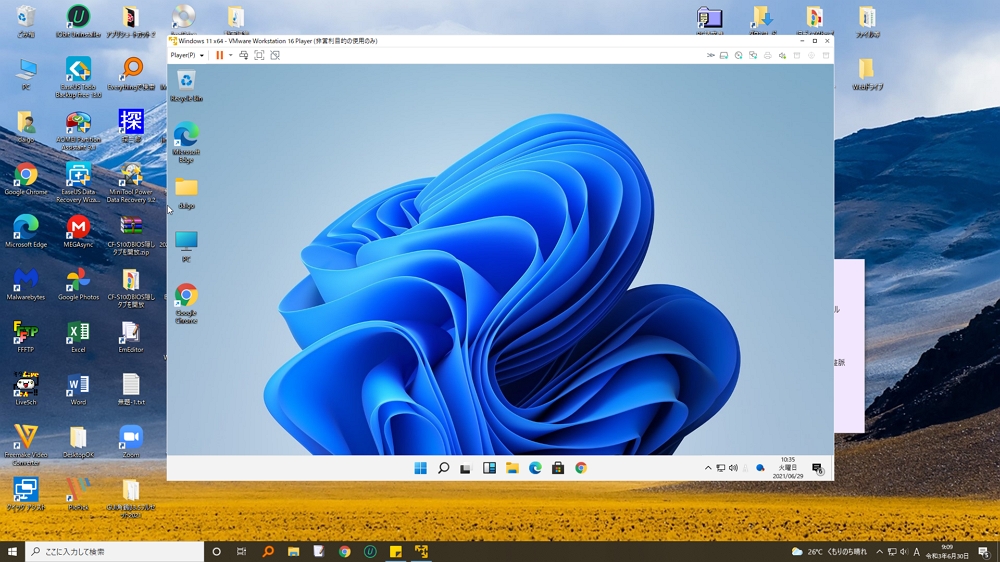This screenshot has height=562, width=1000.
Task: Open Sticky Notes on the host taskbar
Action: point(395,552)
